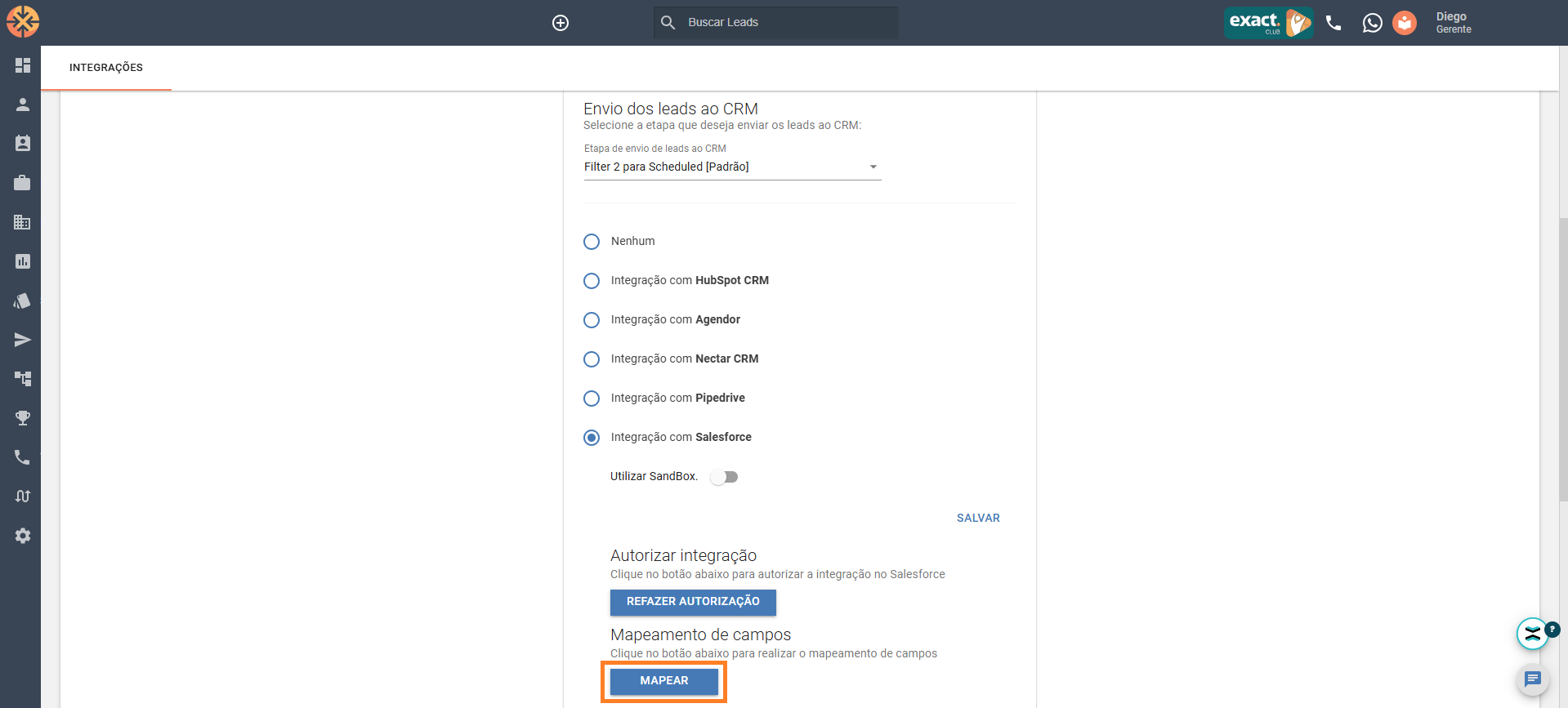Open the cards/tags icon in sidebar

tap(23, 301)
